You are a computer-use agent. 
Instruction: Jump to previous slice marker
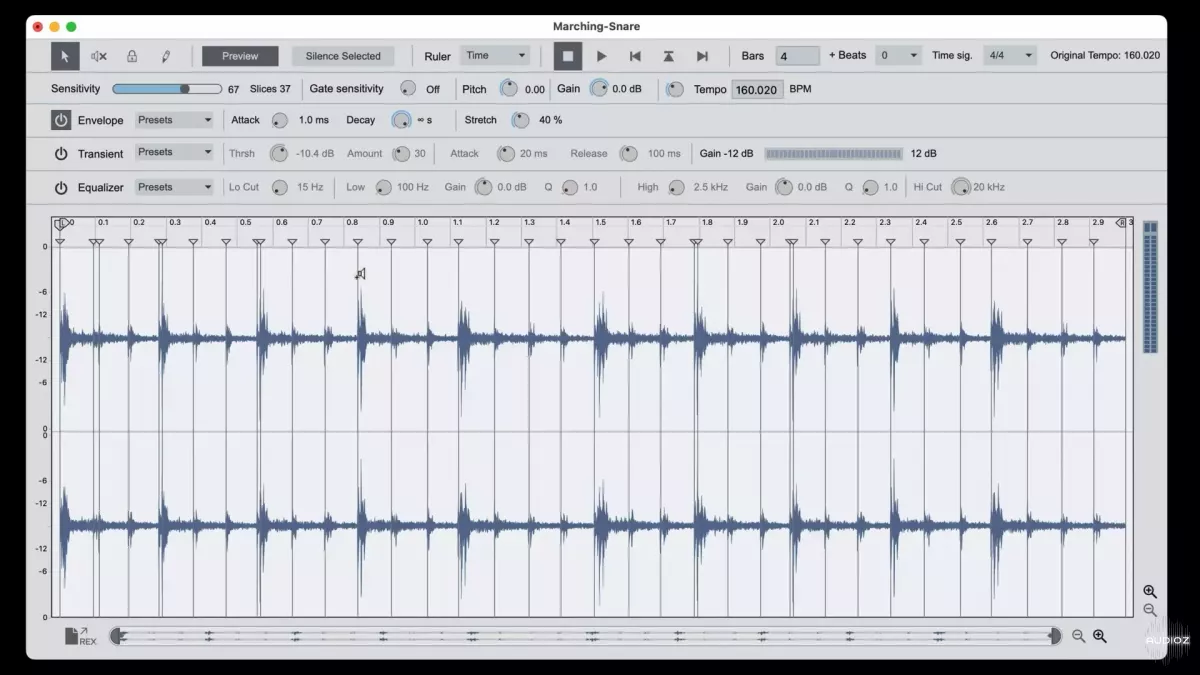(635, 56)
